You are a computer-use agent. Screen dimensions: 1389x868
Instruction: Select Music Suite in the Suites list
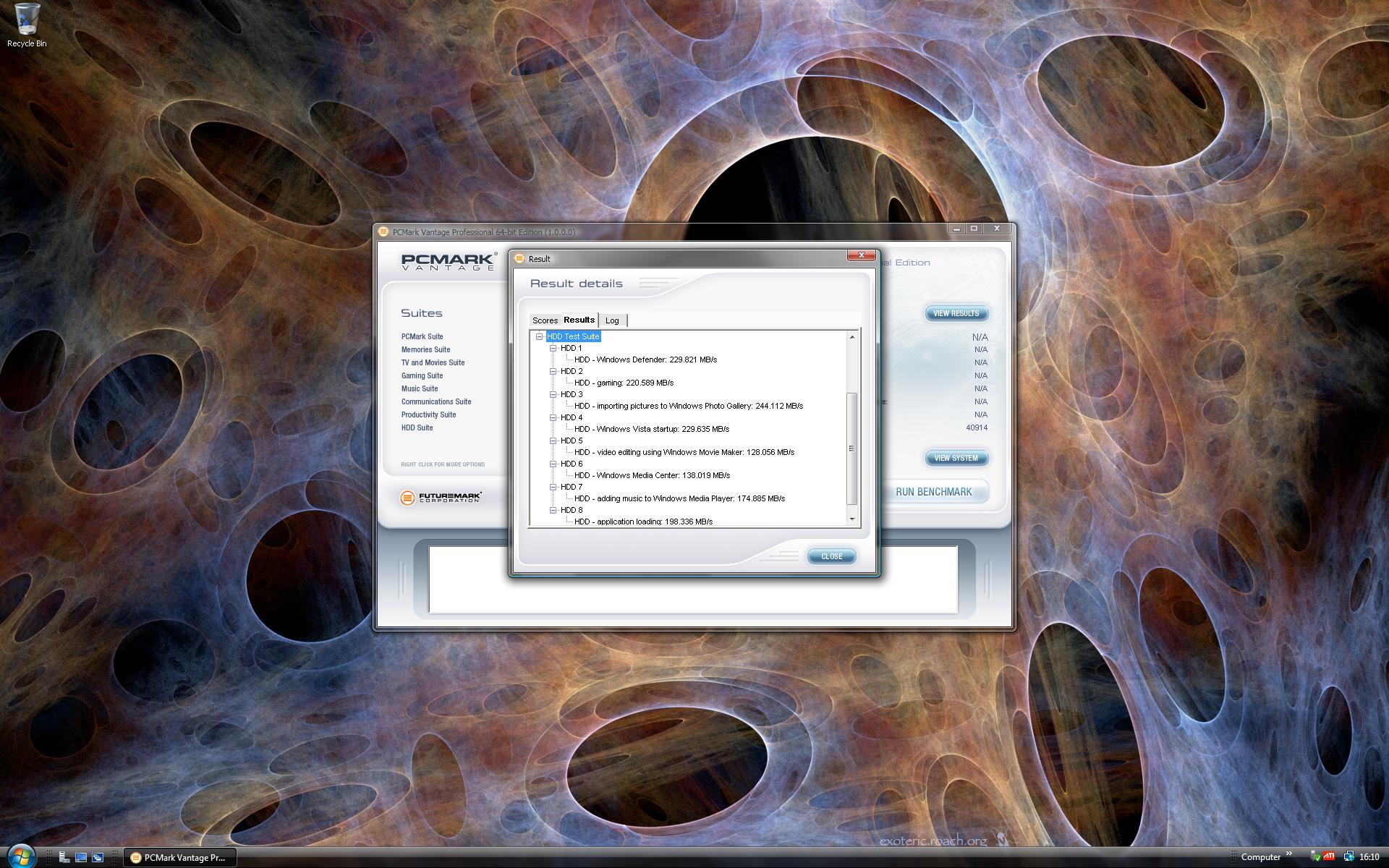pos(420,388)
